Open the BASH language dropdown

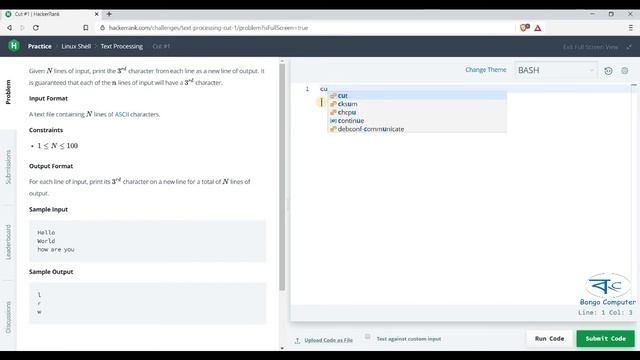coord(556,70)
